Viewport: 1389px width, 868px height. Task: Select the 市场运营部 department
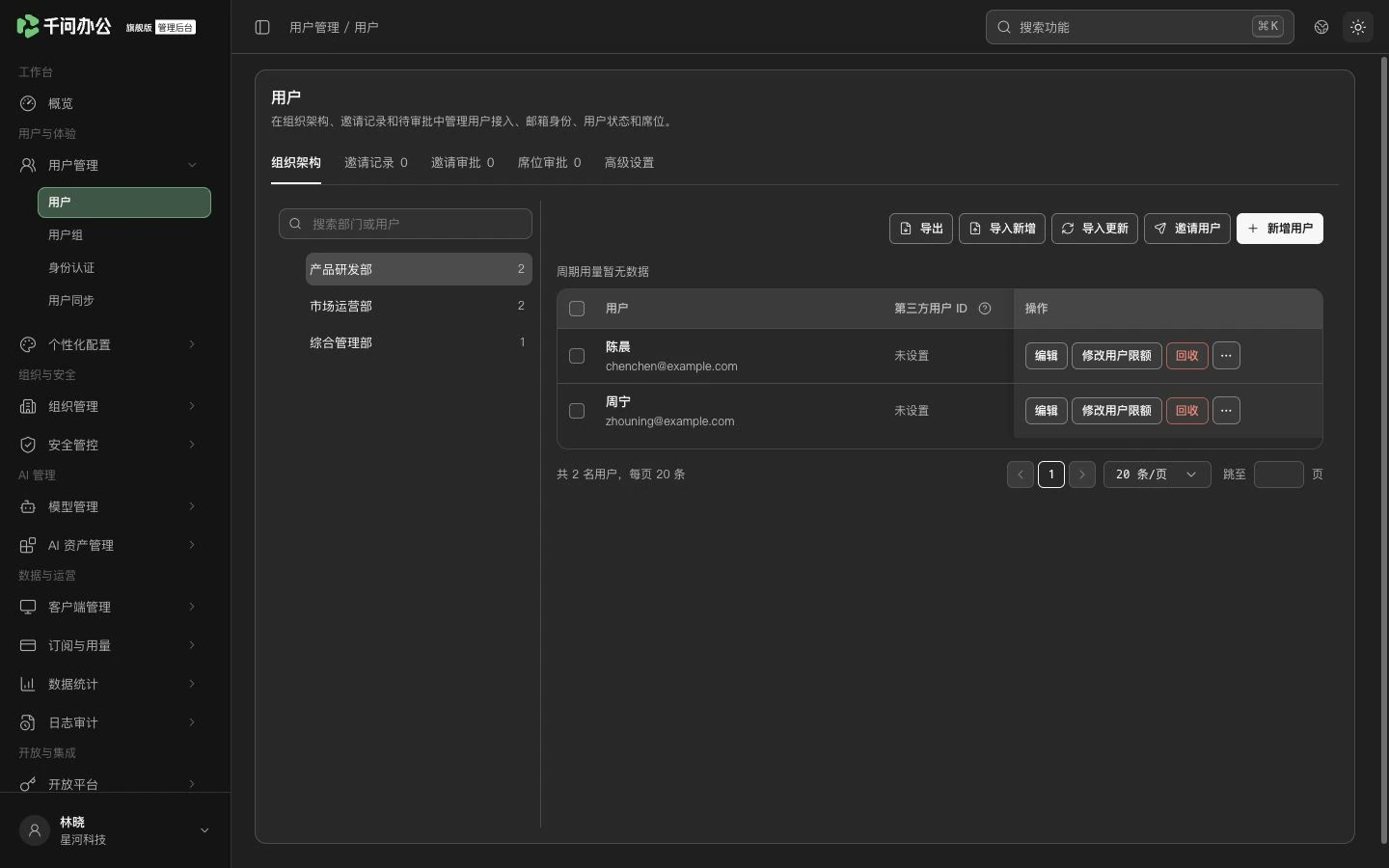click(419, 306)
